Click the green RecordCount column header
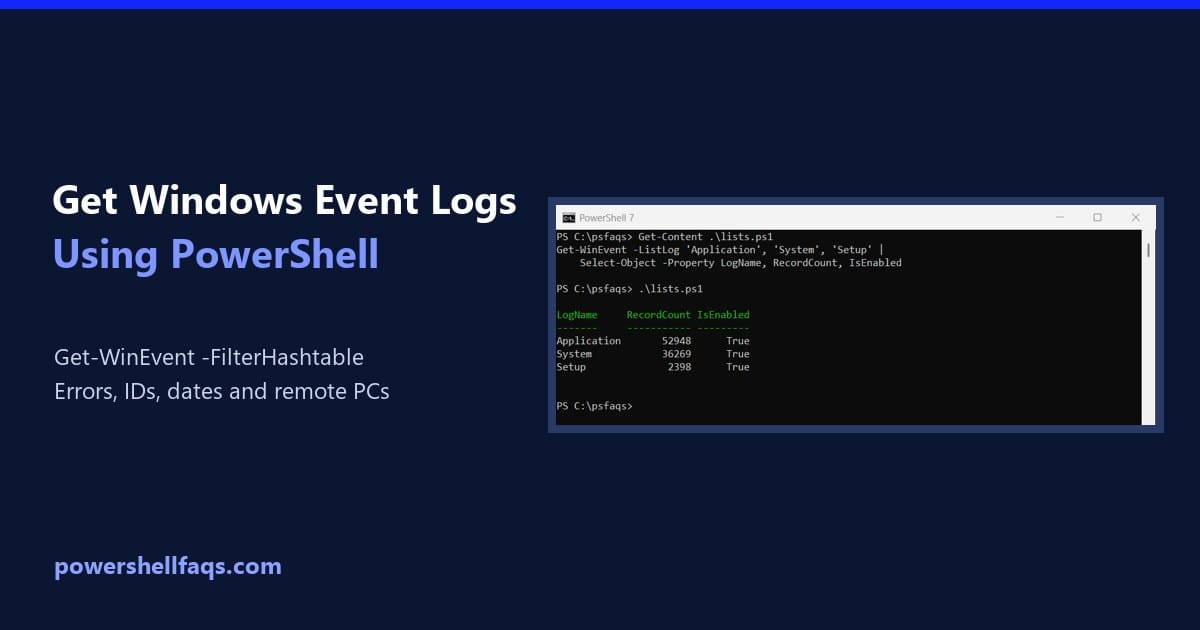 pyautogui.click(x=658, y=315)
